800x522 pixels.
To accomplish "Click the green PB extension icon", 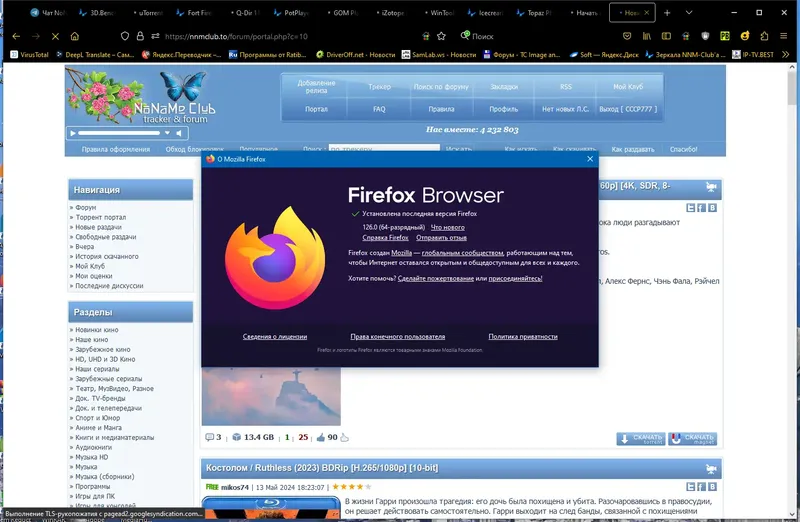I will click(x=725, y=36).
